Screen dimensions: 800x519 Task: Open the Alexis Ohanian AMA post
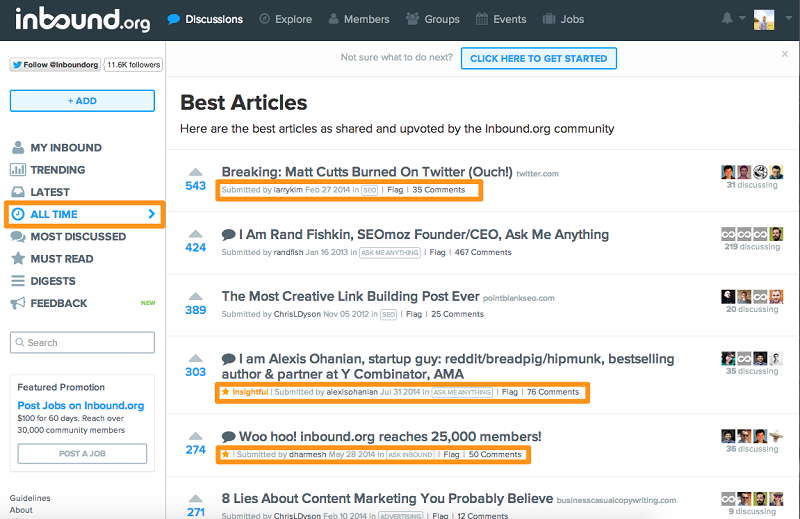click(x=448, y=366)
